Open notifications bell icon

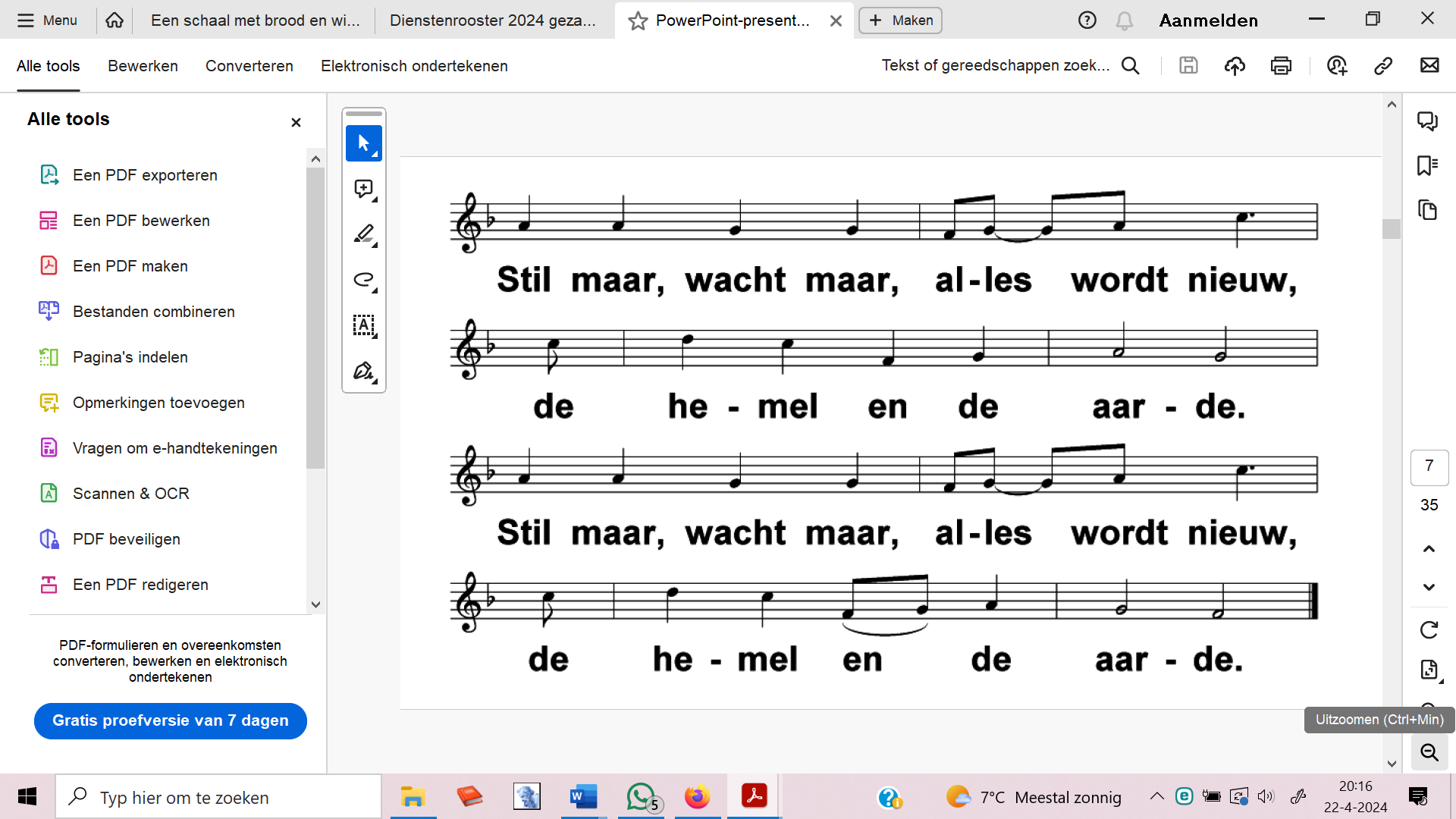1125,20
